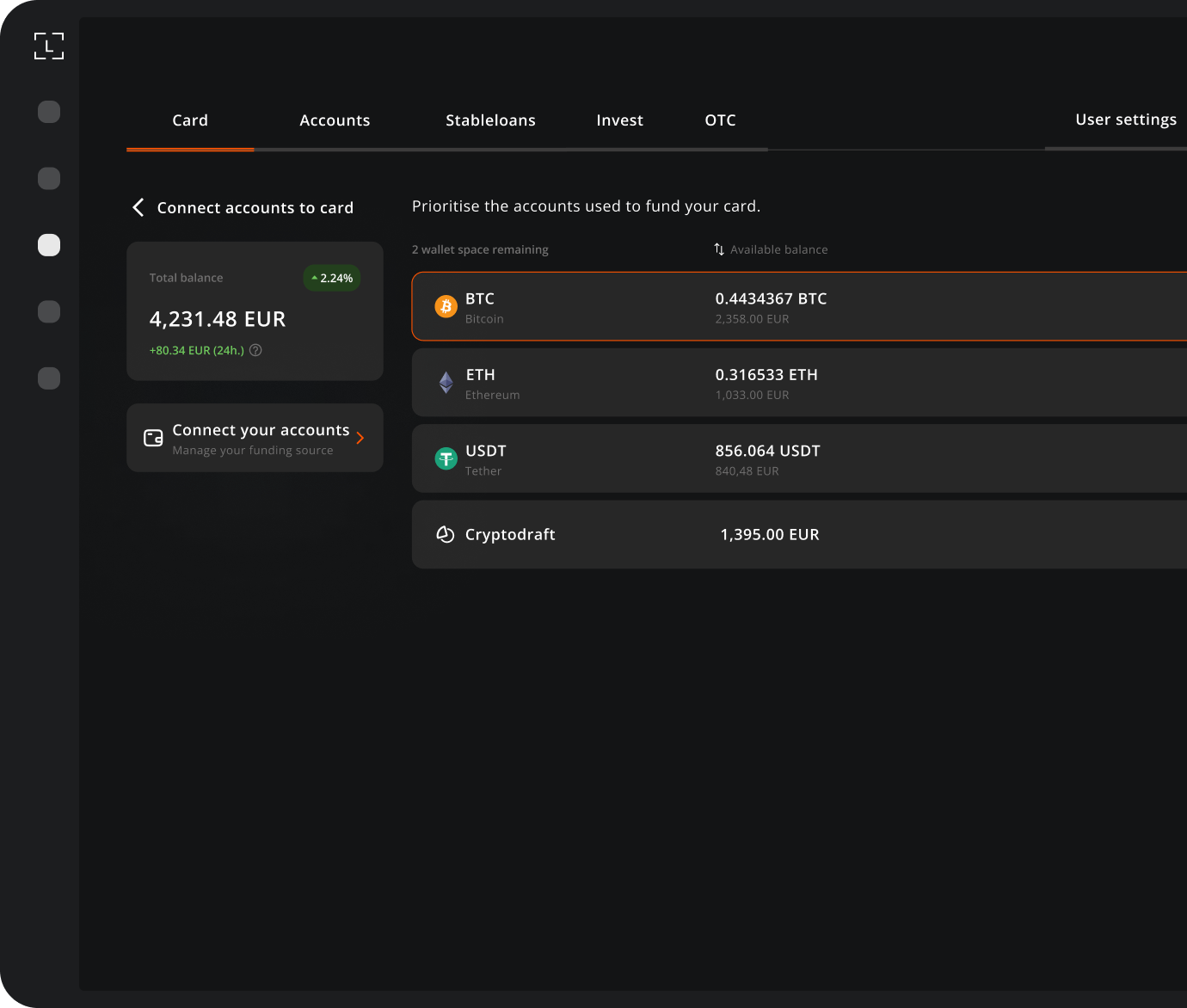Image resolution: width=1187 pixels, height=1008 pixels.
Task: Click the 2.24% change badge
Action: pyautogui.click(x=332, y=278)
